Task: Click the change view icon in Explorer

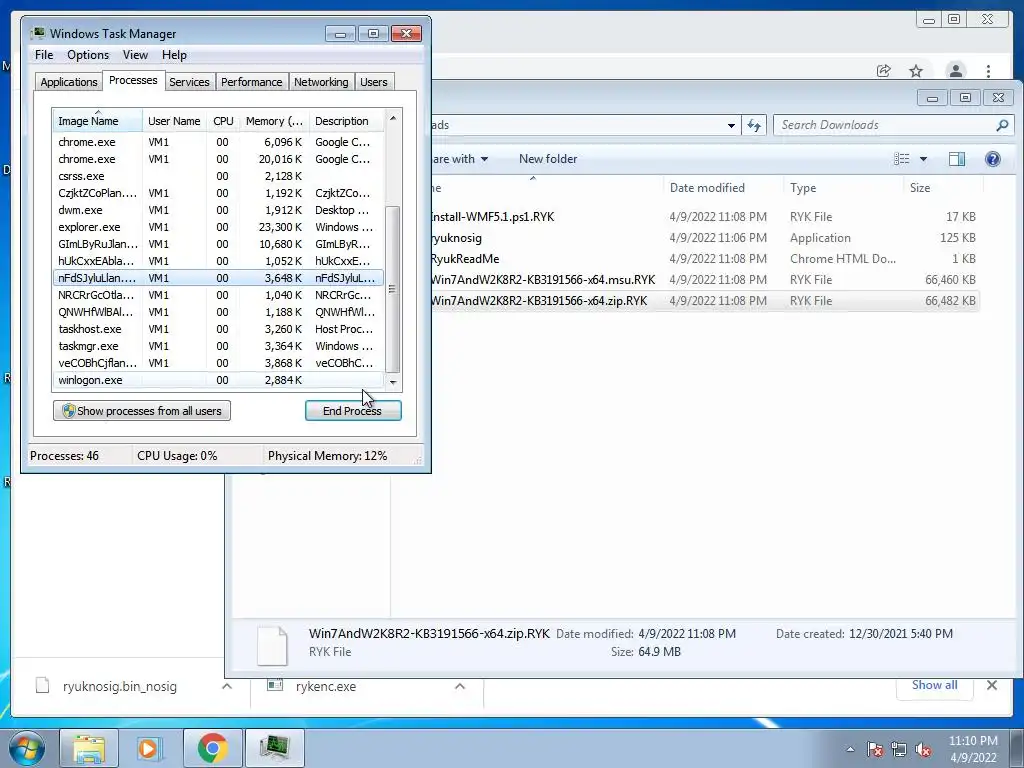Action: coord(902,159)
